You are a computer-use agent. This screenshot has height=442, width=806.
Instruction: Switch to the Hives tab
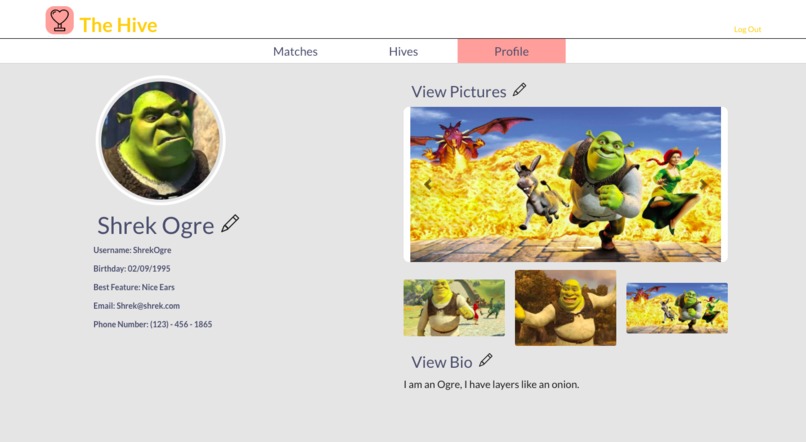tap(403, 51)
